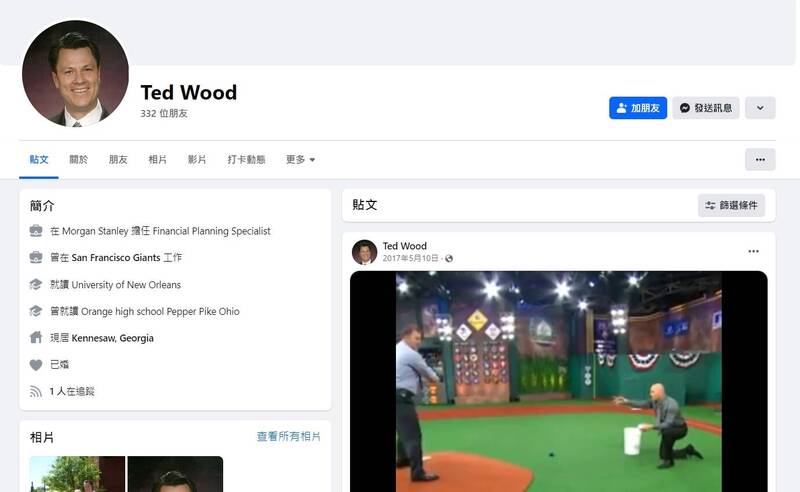Open the 更多 tab dropdown

click(300, 160)
